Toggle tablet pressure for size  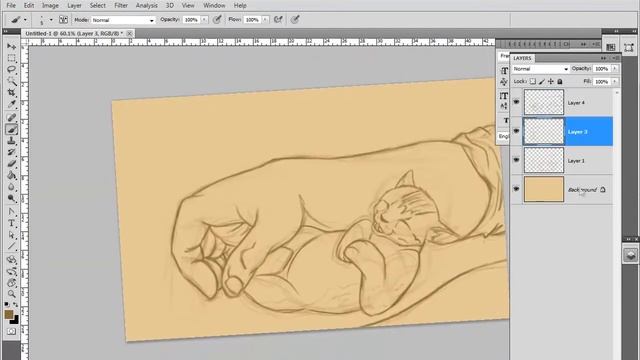[295, 20]
